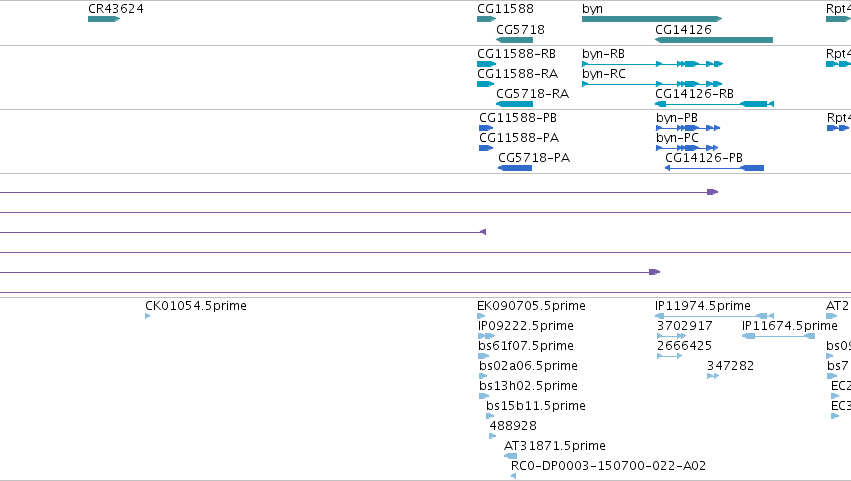
Task: Select the byn gene arrow bar
Action: tap(652, 19)
